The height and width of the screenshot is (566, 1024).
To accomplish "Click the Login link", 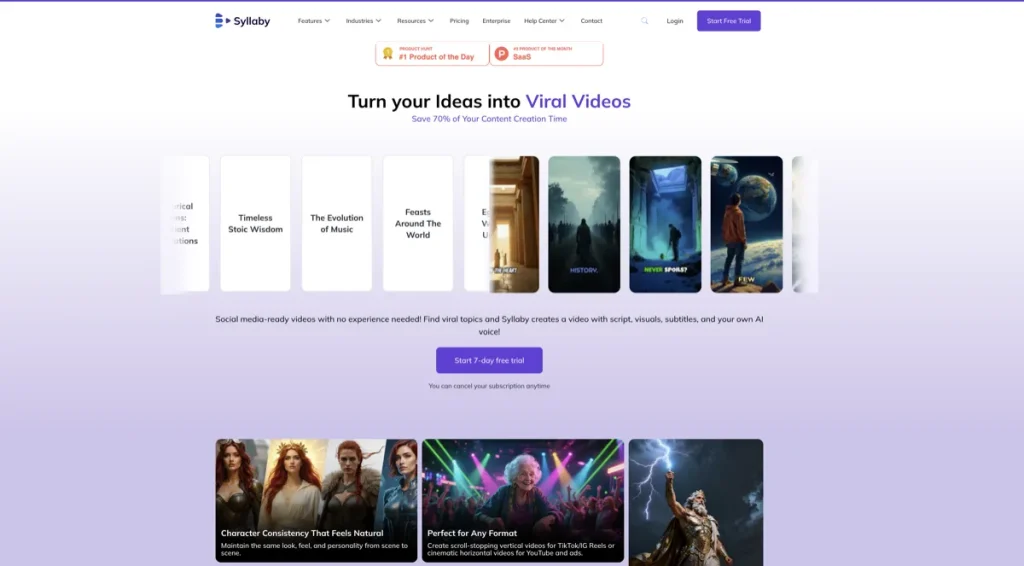I will point(675,21).
